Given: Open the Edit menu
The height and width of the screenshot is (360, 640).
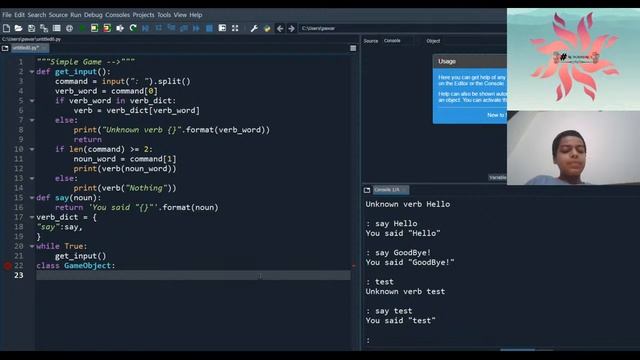Looking at the screenshot, I should (x=20, y=15).
